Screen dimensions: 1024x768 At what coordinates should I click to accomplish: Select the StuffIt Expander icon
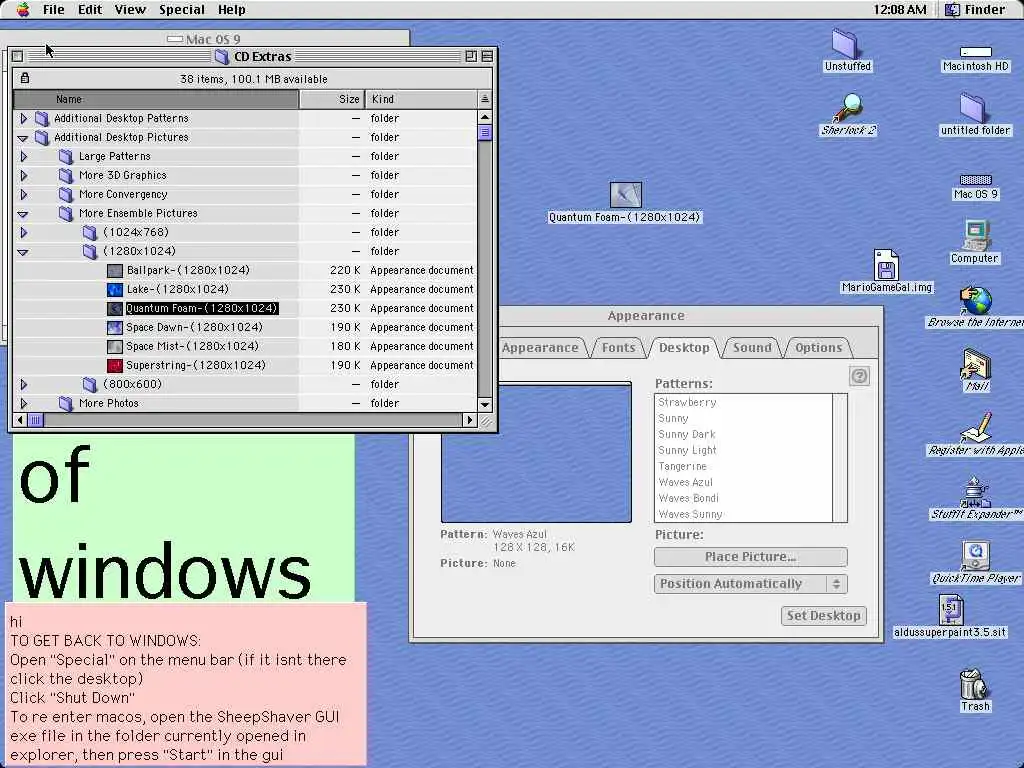(975, 492)
